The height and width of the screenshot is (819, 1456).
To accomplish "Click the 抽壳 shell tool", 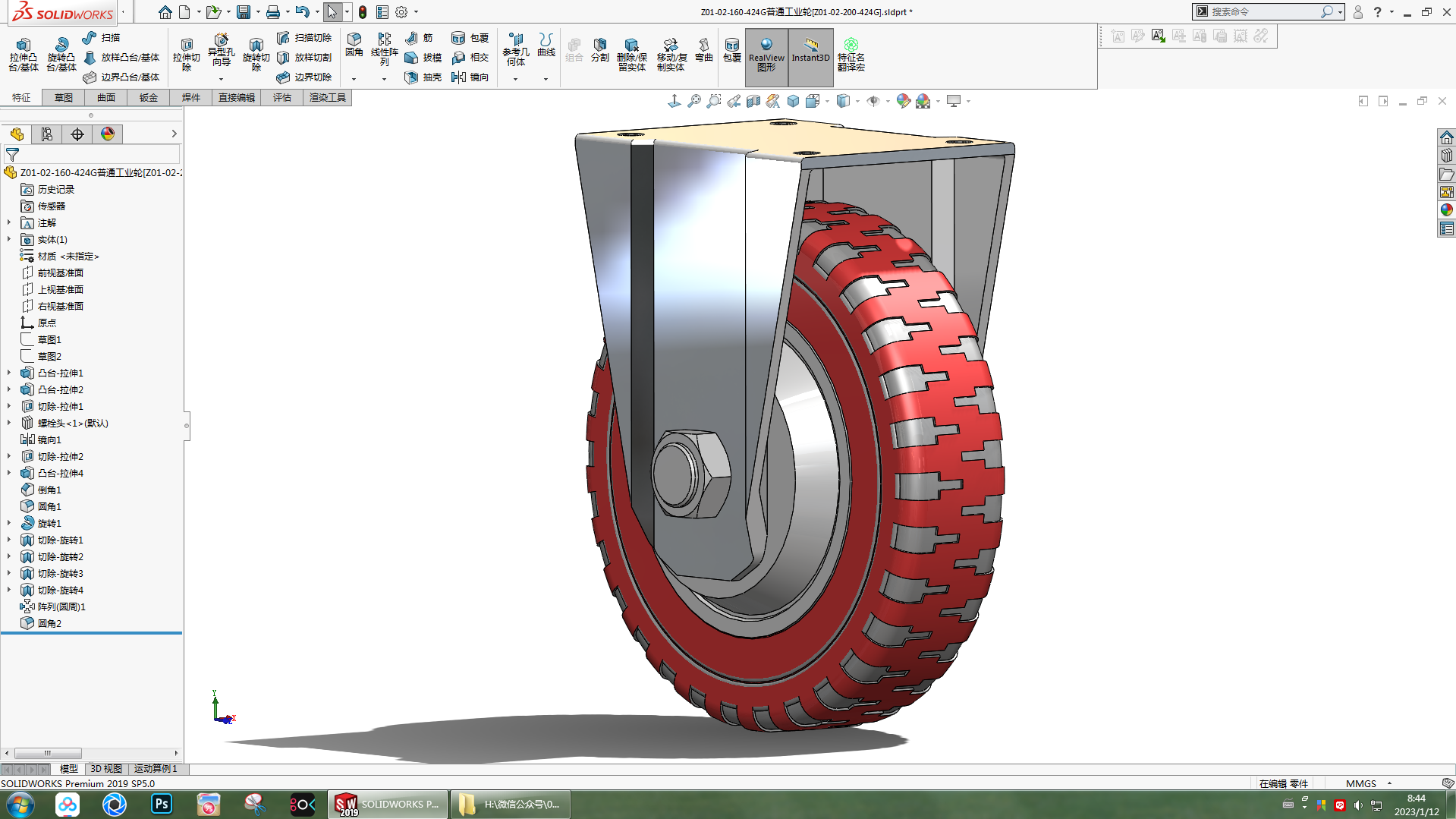I will [x=423, y=77].
